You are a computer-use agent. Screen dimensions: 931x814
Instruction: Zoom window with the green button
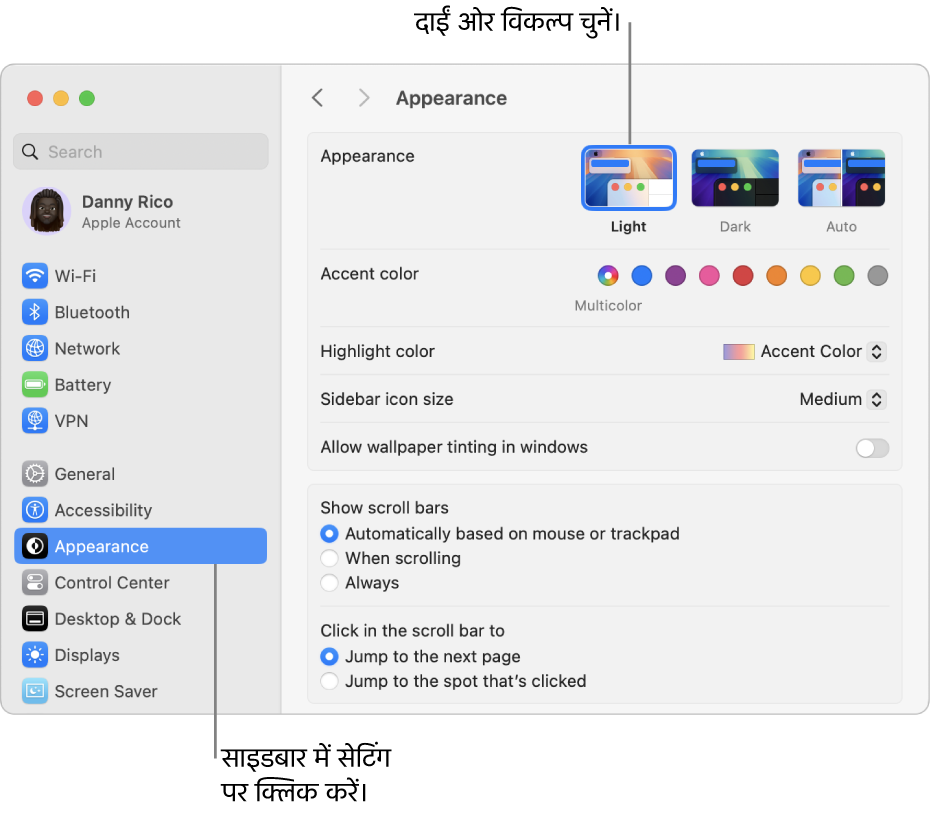[x=87, y=98]
